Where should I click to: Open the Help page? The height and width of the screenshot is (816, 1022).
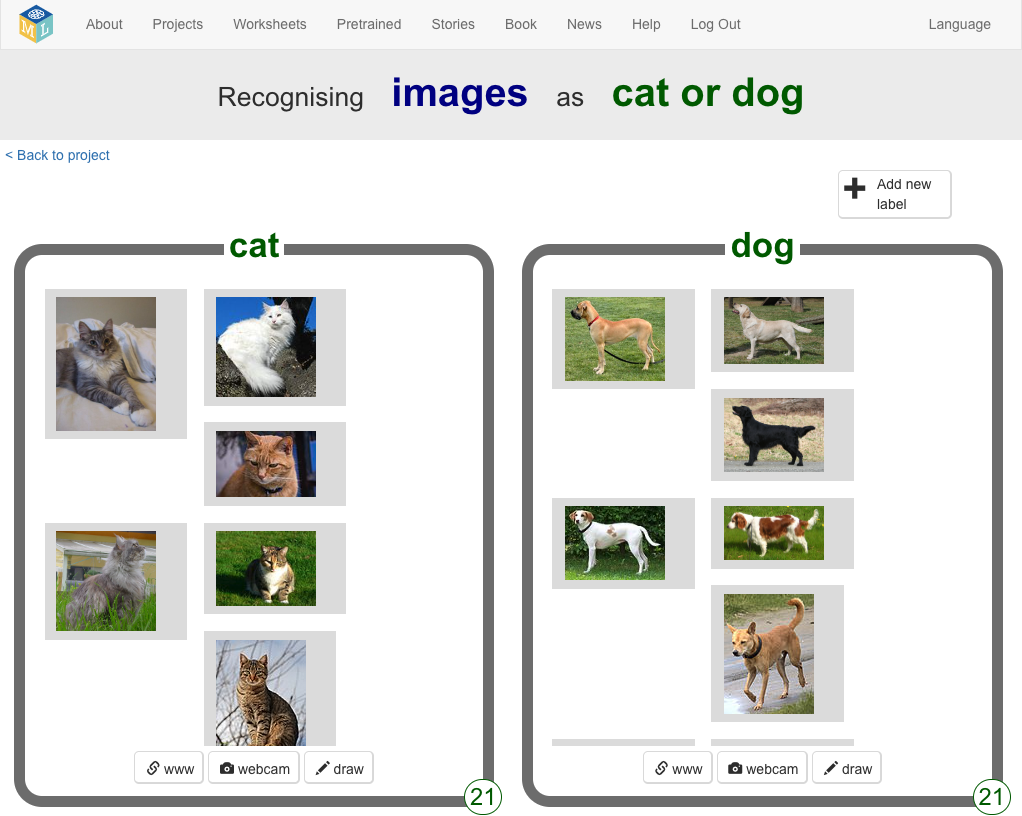pos(646,24)
